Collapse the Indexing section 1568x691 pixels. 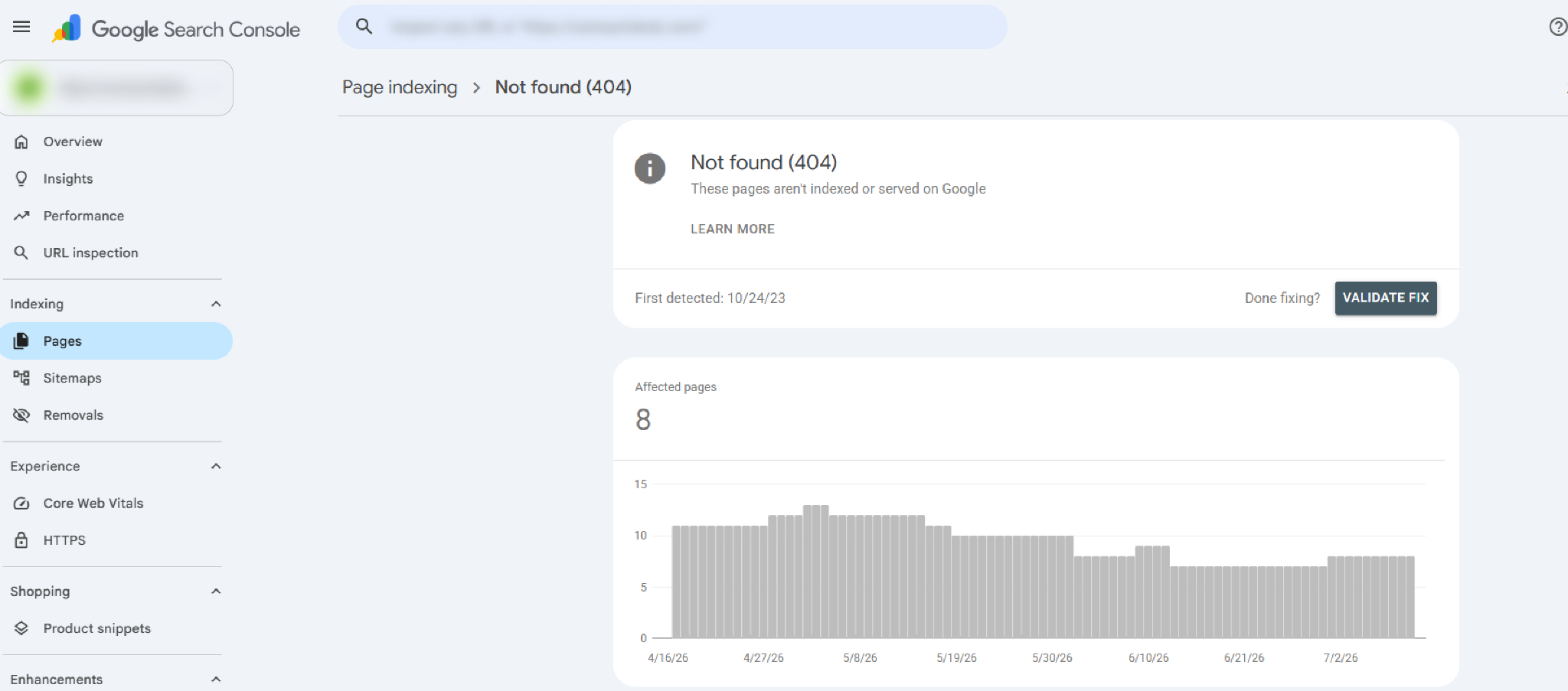[x=216, y=304]
